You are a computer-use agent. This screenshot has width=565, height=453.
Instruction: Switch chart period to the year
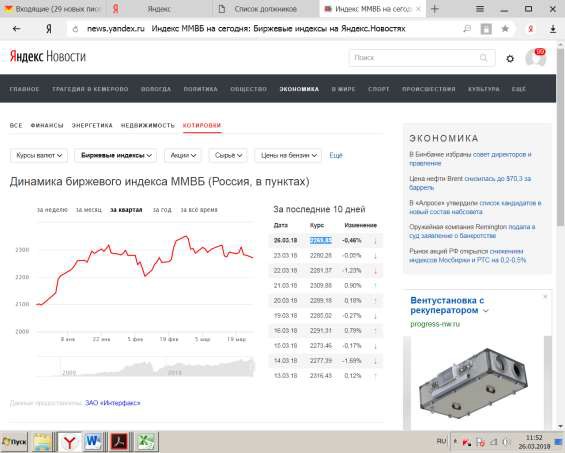(162, 210)
